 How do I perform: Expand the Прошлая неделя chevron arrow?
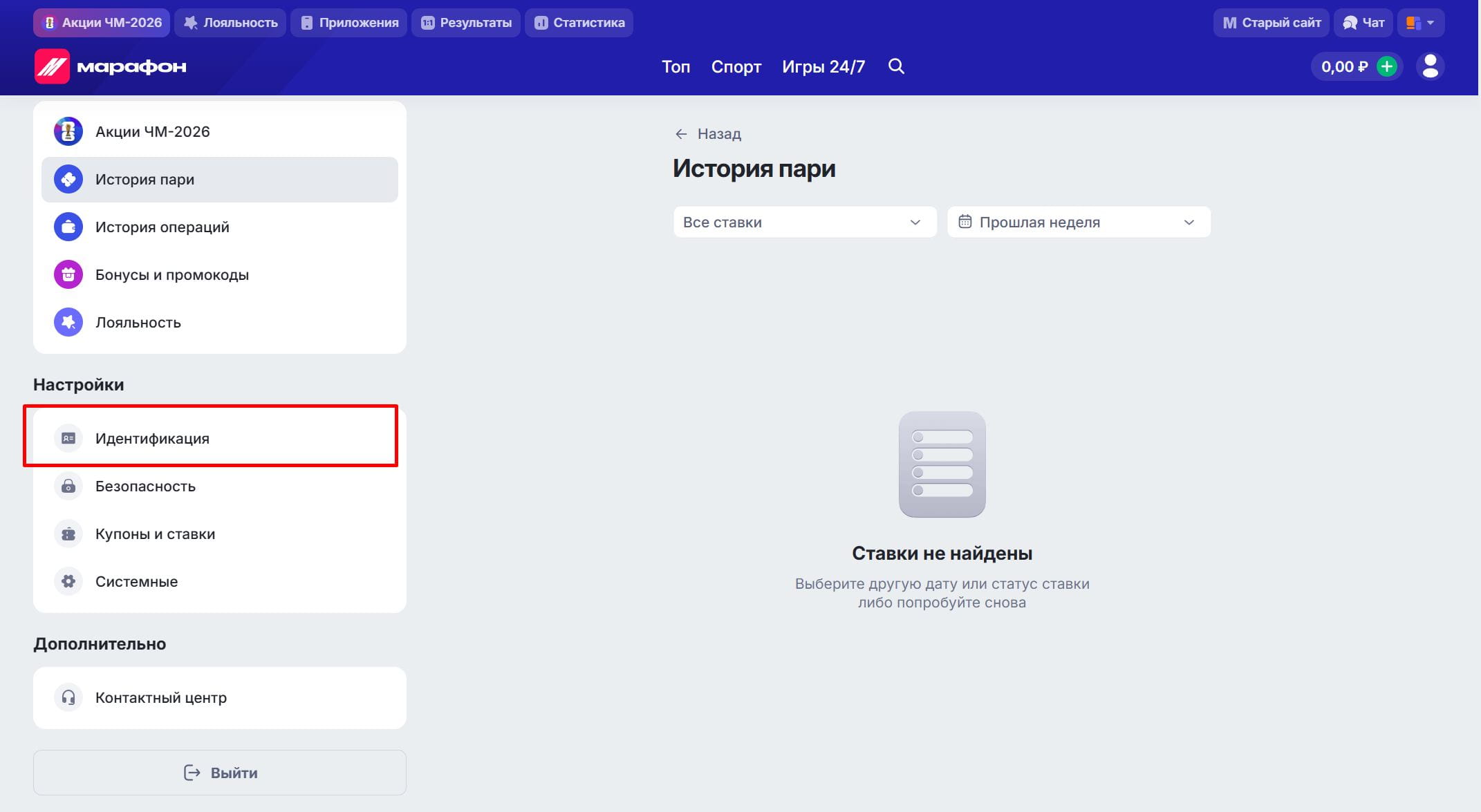(x=1189, y=223)
